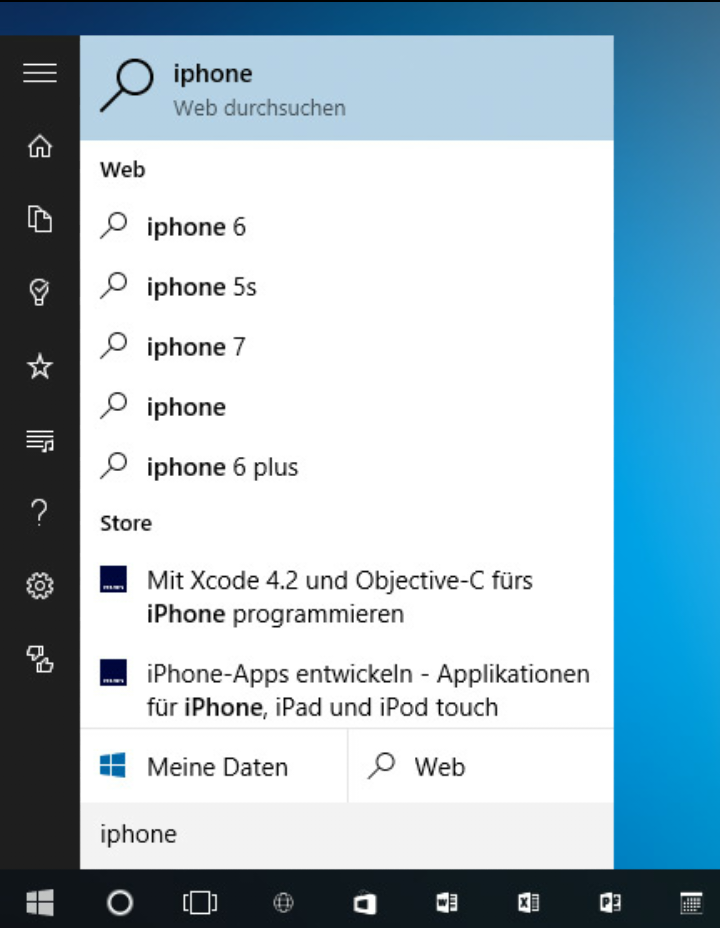This screenshot has height=928, width=720.
Task: Choose web suggestion iphone 5s
Action: point(347,287)
